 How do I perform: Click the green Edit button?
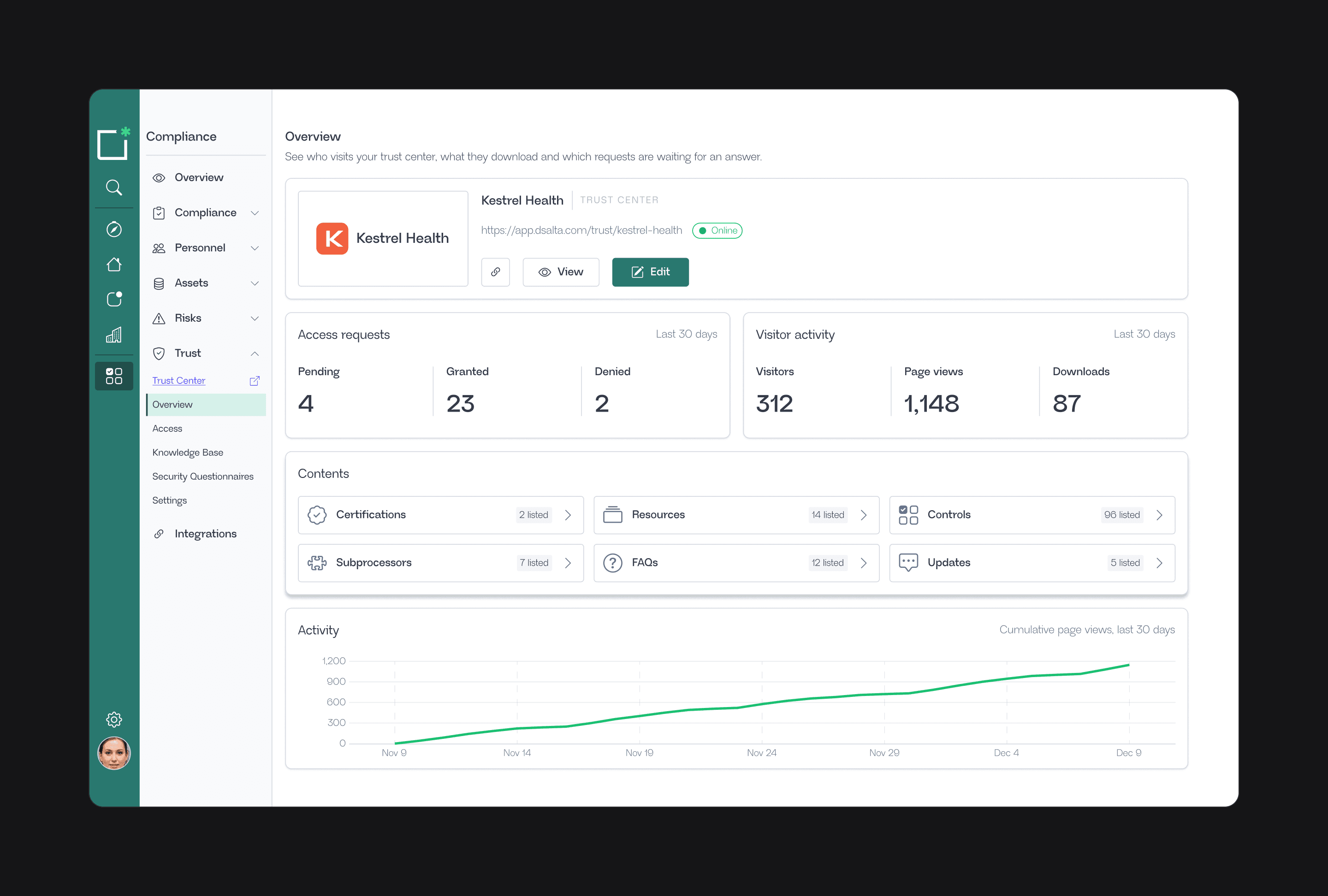[x=650, y=272]
